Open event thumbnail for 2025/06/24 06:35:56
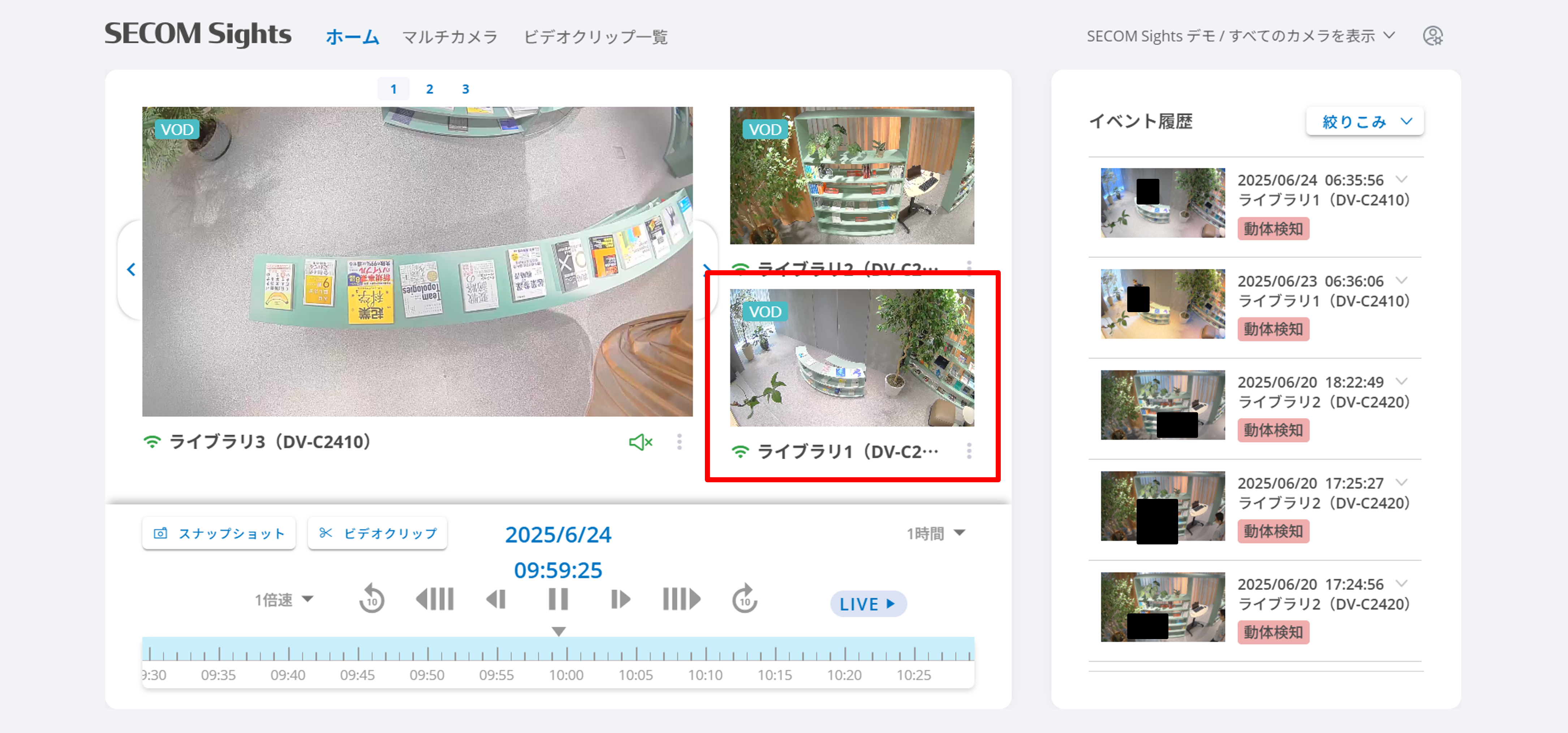The height and width of the screenshot is (733, 1568). [x=1162, y=203]
